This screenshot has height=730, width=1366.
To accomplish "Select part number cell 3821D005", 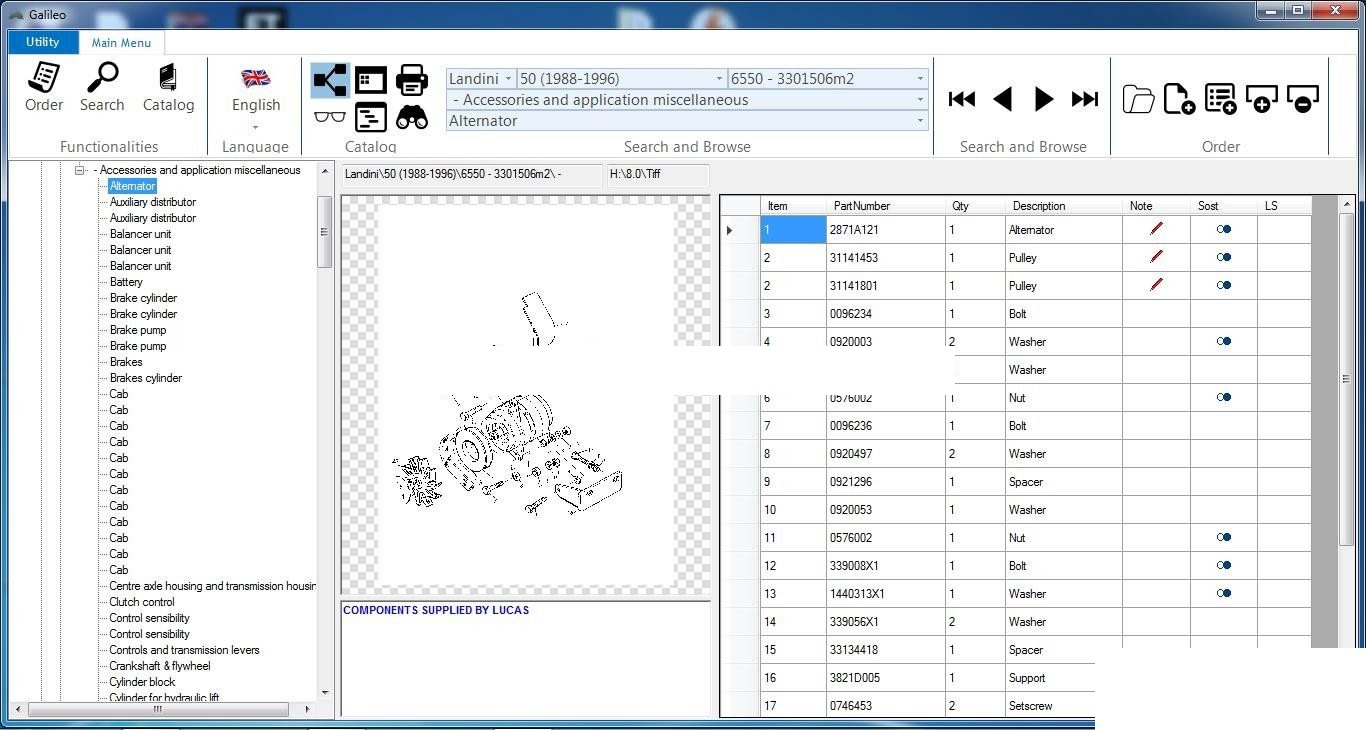I will (x=885, y=677).
